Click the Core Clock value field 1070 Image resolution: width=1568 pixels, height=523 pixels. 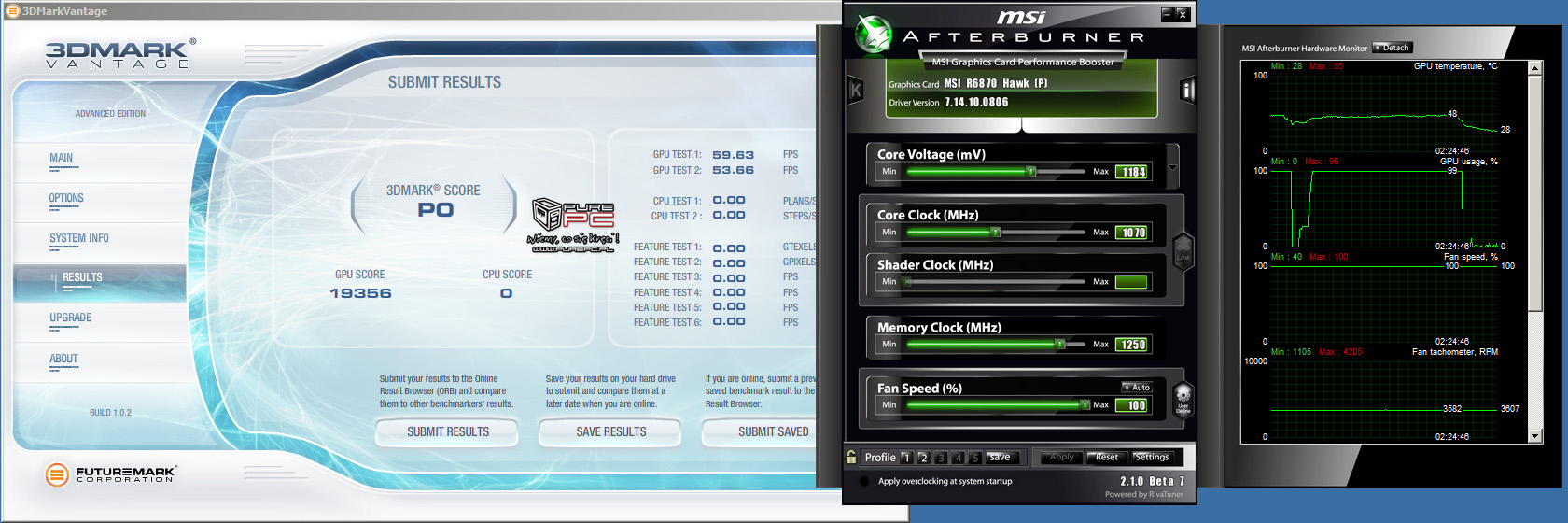tap(1133, 233)
